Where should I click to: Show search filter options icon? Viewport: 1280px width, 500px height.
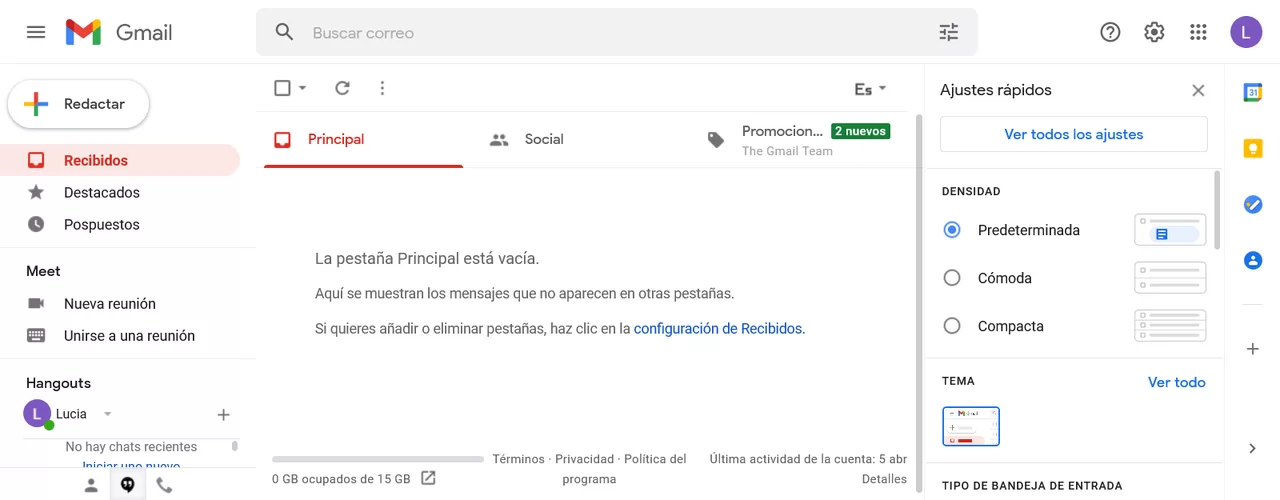point(949,32)
